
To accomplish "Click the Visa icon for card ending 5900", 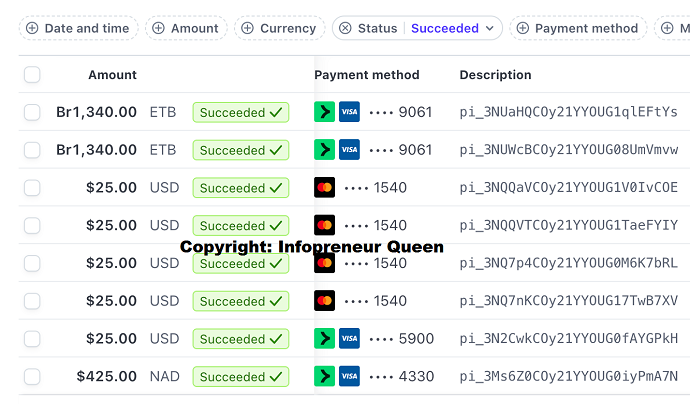I will pyautogui.click(x=349, y=339).
